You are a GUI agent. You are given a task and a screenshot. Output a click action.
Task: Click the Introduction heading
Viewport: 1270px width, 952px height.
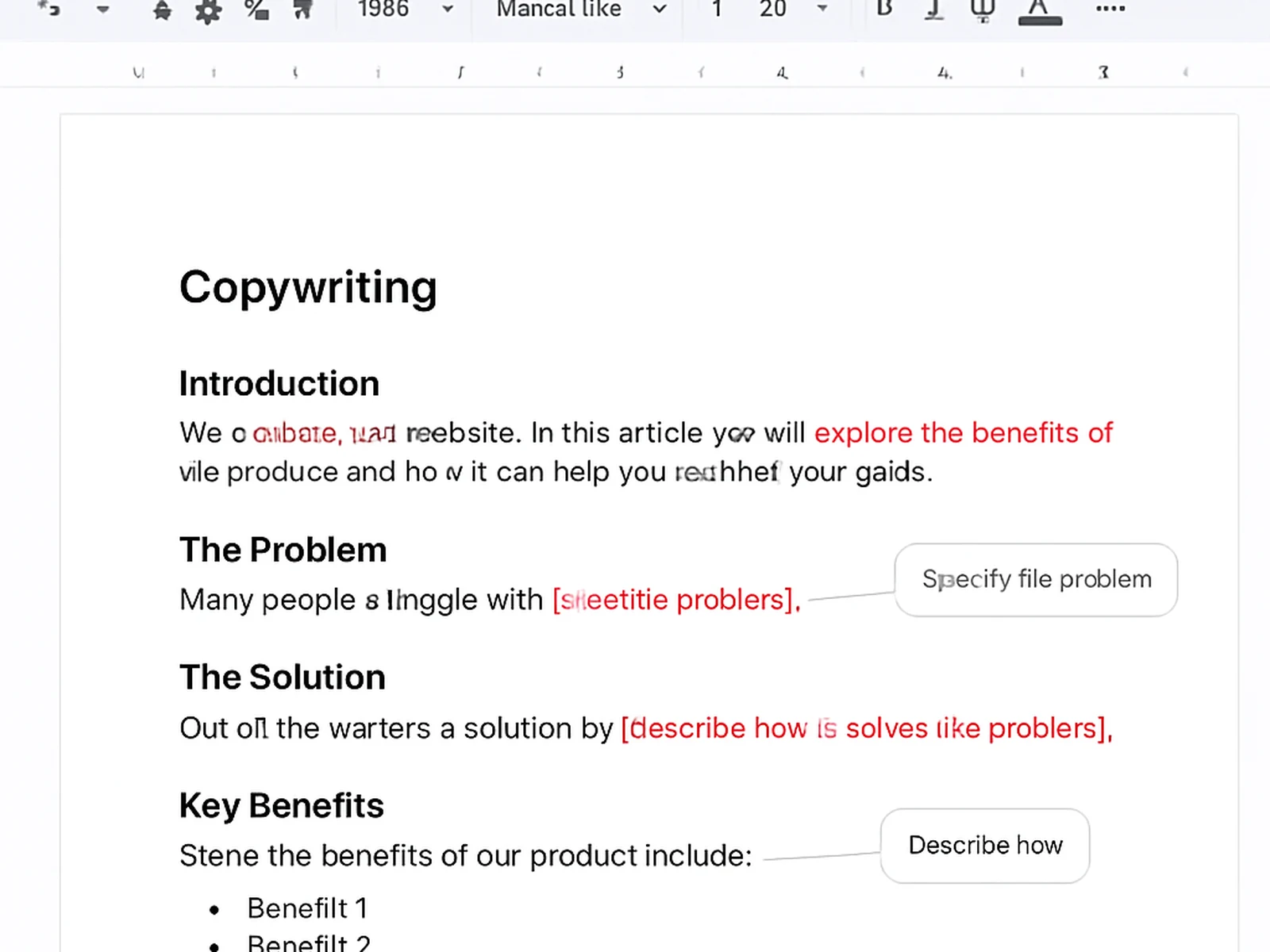tap(279, 384)
